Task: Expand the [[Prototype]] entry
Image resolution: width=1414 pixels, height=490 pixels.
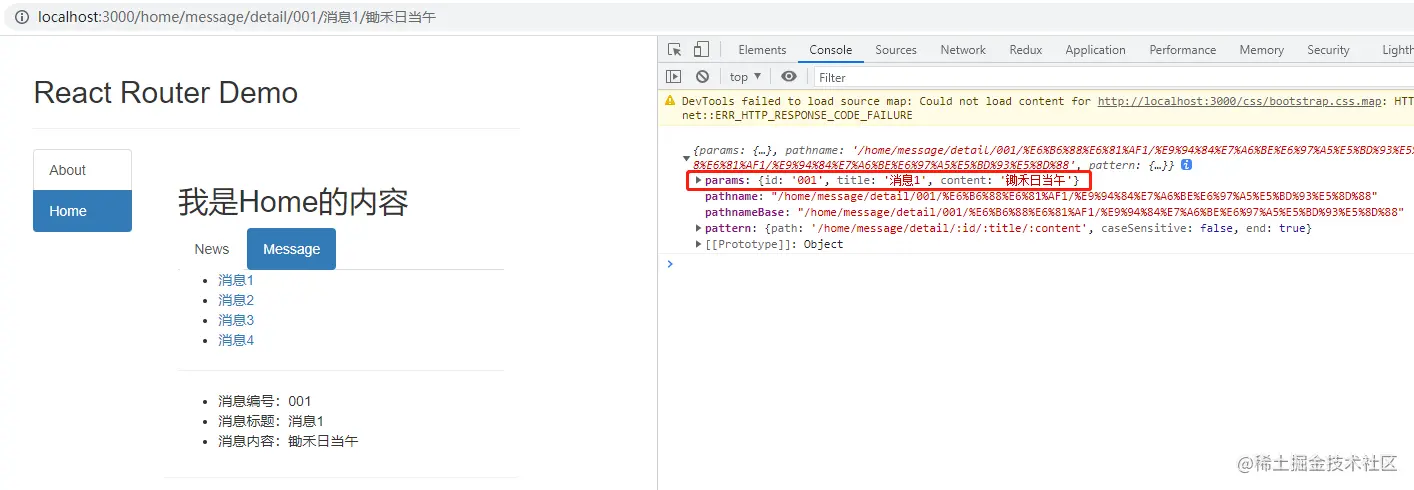Action: point(699,244)
